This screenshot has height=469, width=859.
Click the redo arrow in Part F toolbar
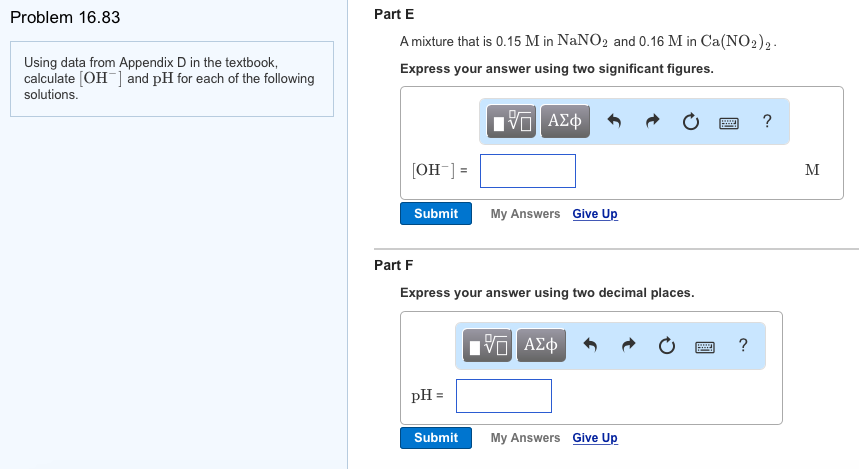point(628,345)
